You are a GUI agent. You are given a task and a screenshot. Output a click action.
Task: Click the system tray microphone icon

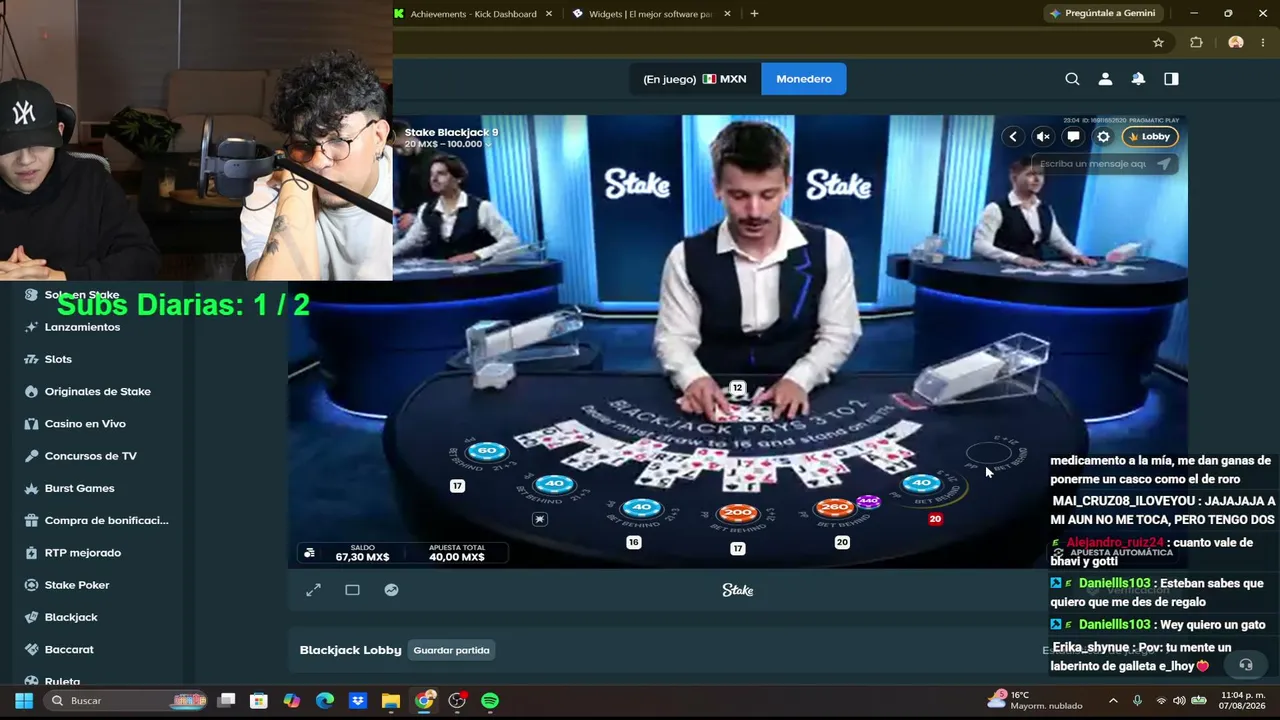1137,700
